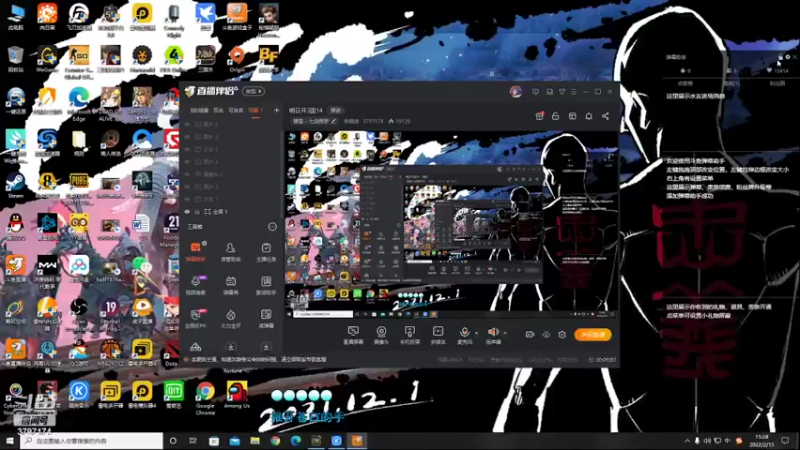Show hidden icons in the system tray

pos(687,440)
